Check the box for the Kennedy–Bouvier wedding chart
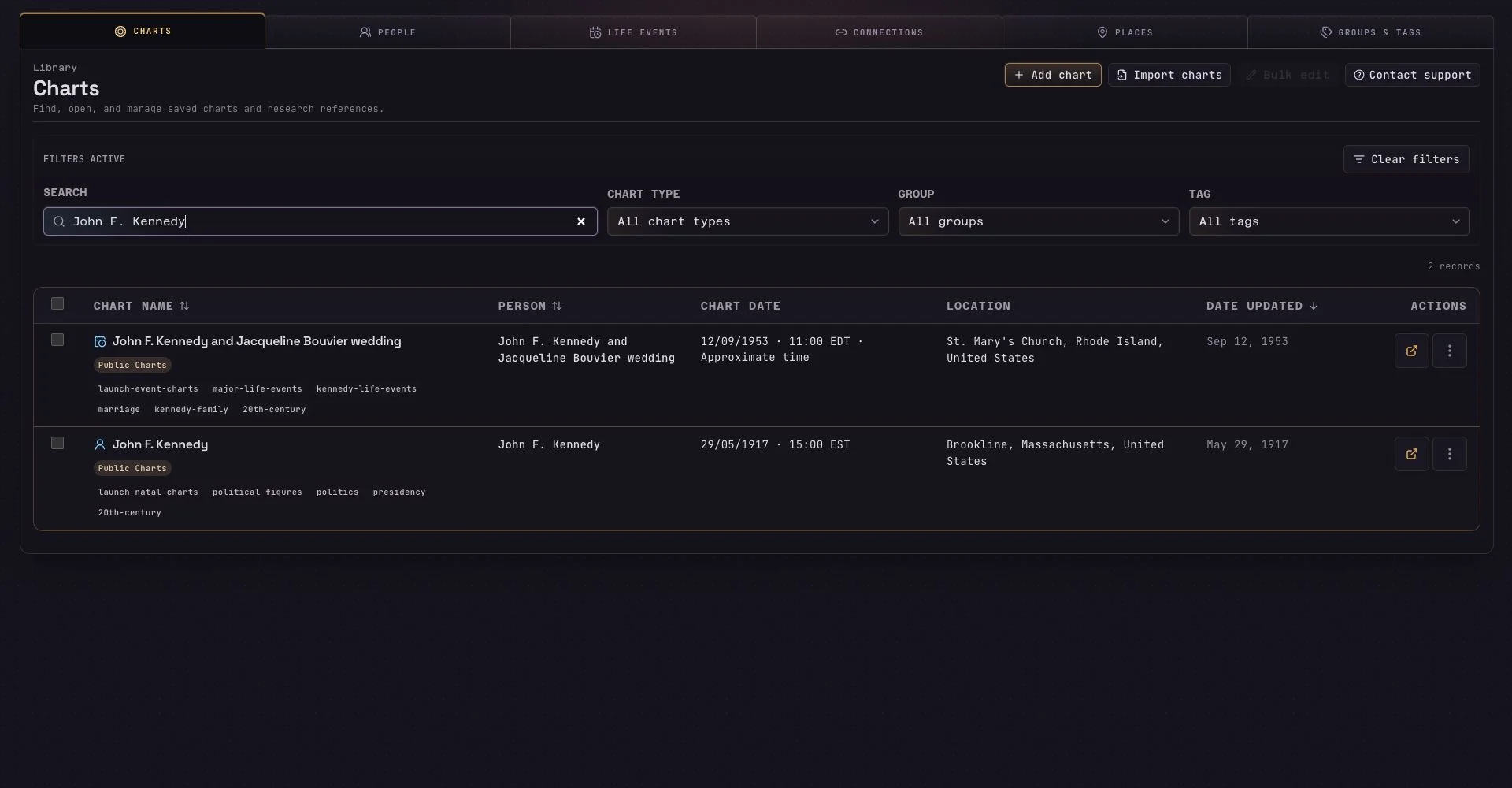The image size is (1512, 788). point(57,340)
